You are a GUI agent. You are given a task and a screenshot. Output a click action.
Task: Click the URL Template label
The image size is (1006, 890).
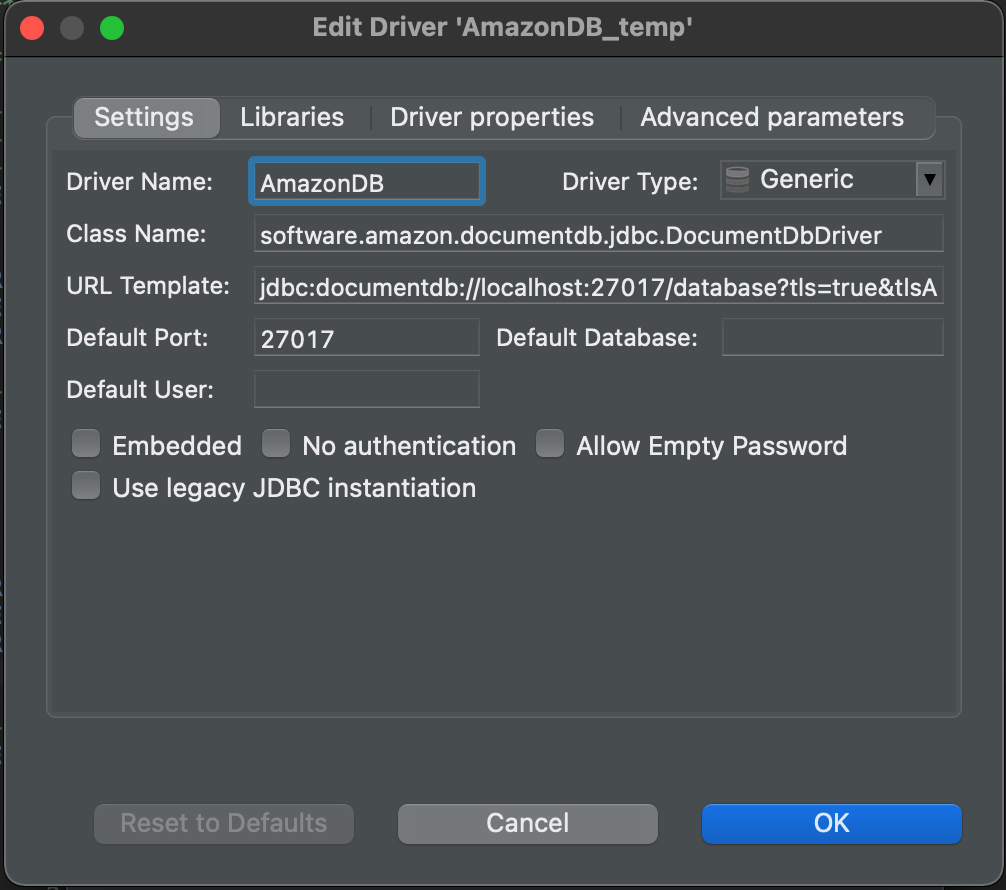(148, 286)
